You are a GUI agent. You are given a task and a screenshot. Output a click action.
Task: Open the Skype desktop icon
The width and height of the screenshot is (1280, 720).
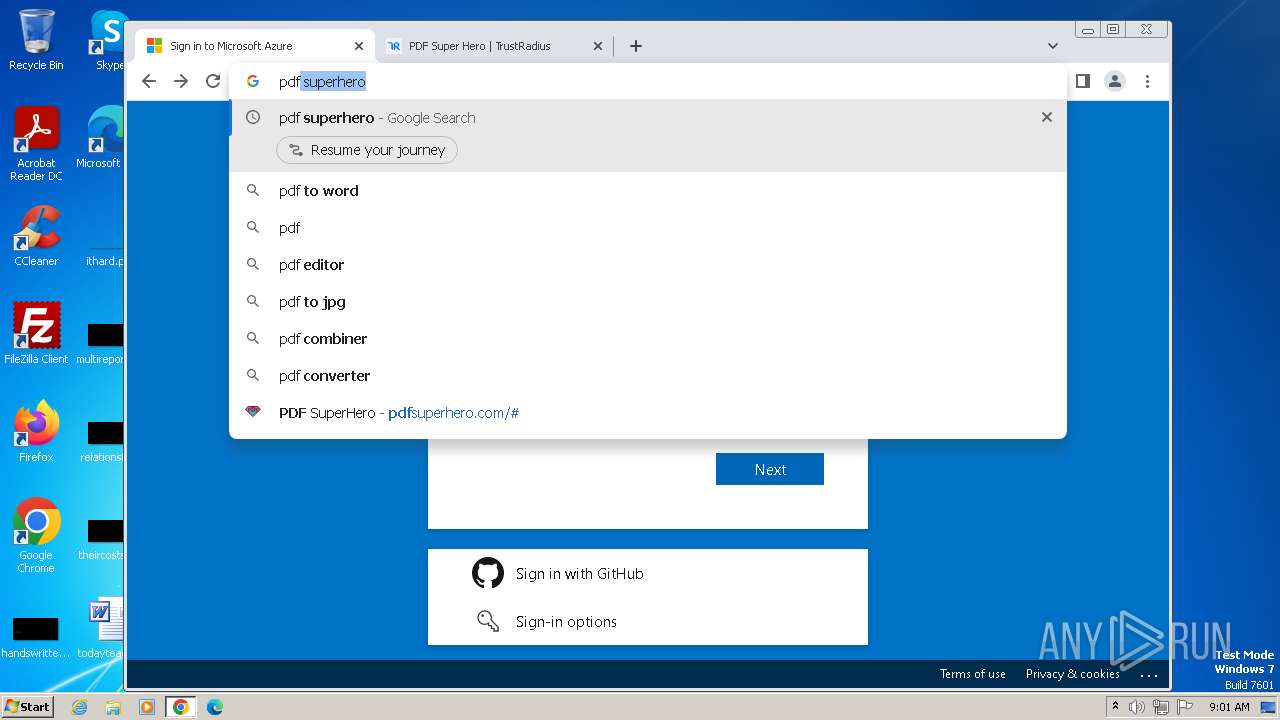(x=107, y=40)
